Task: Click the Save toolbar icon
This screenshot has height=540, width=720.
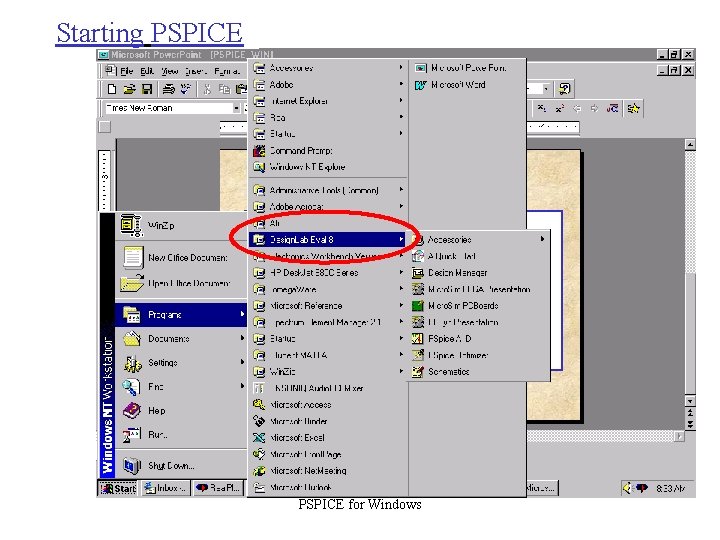Action: click(147, 89)
